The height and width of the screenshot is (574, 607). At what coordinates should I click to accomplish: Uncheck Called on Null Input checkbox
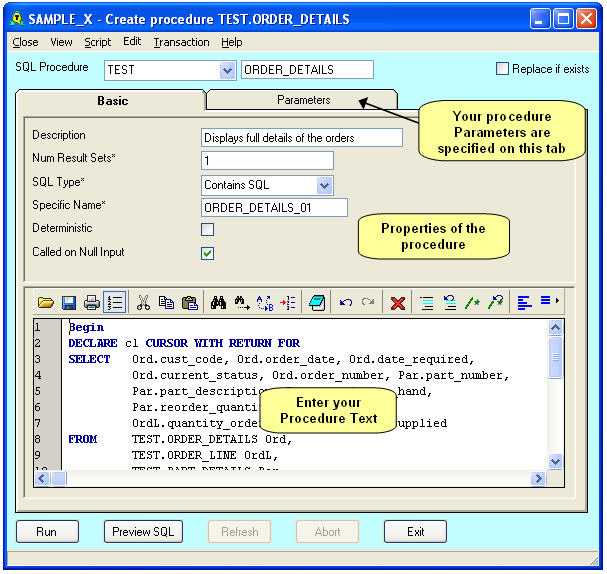pos(207,253)
